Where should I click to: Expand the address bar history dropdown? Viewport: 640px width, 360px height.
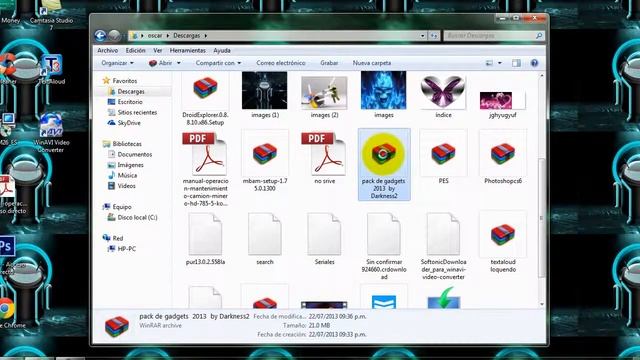pos(422,36)
